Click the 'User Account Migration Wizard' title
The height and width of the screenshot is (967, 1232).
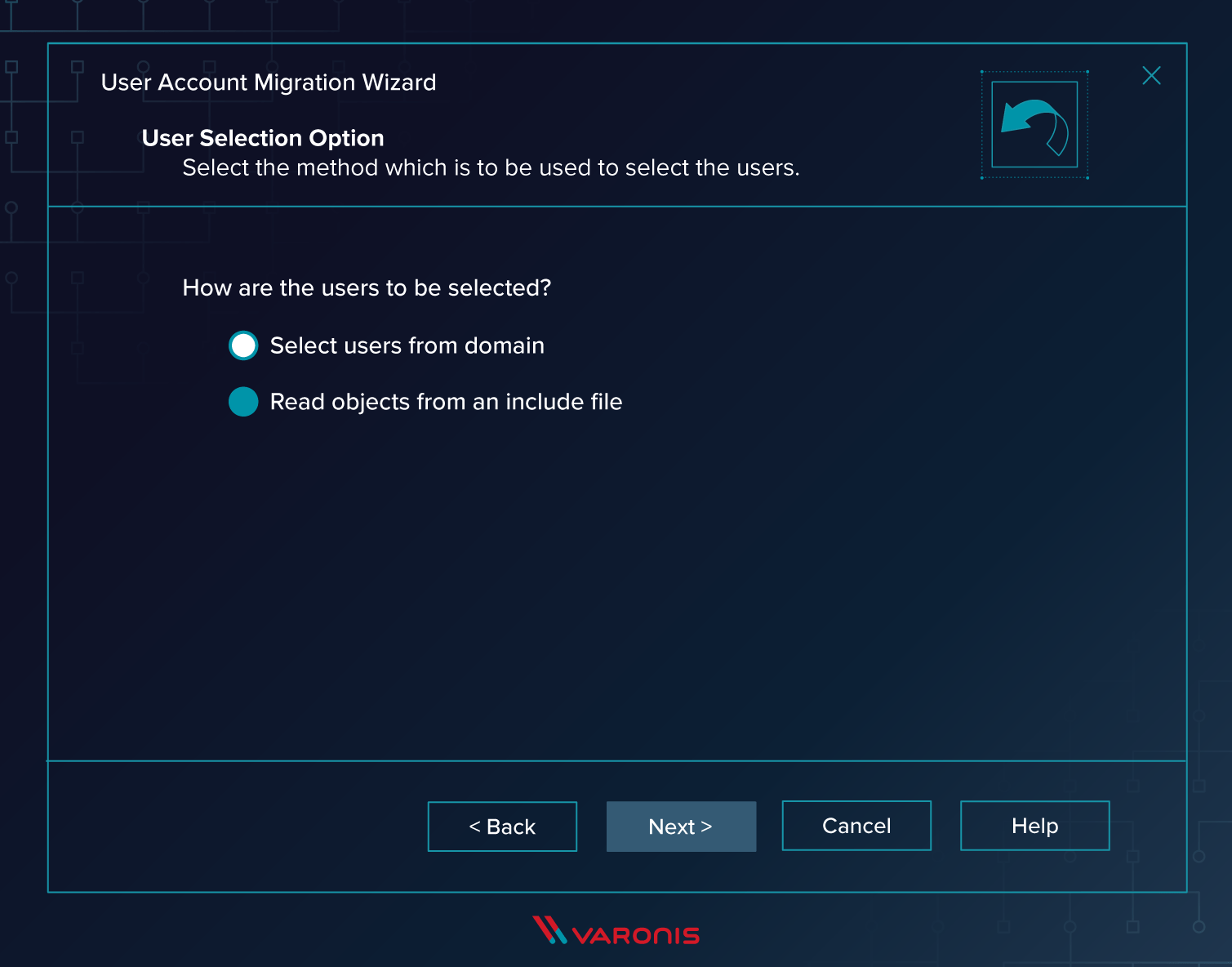(x=269, y=82)
